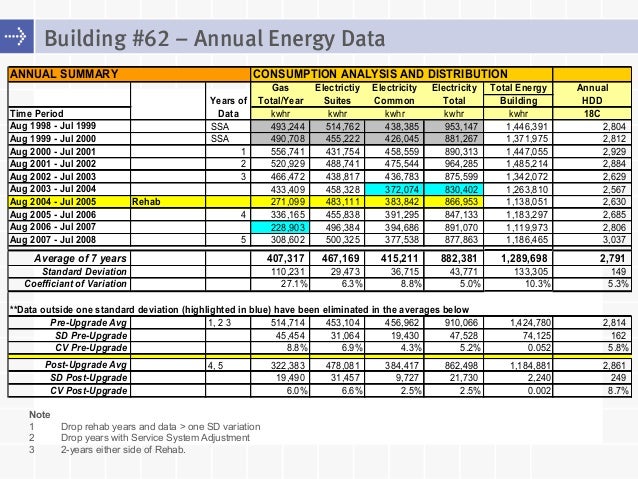
Task: Select the 'Time Period' column header
Action: 37,114
